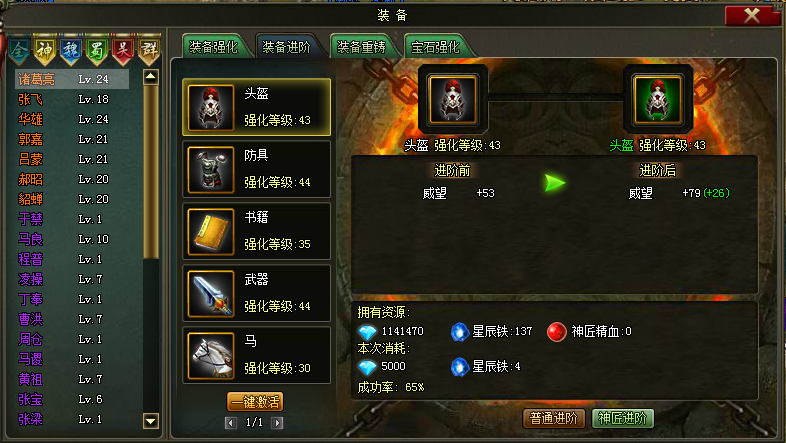Select the 防具 armor equipment icon

coord(211,169)
